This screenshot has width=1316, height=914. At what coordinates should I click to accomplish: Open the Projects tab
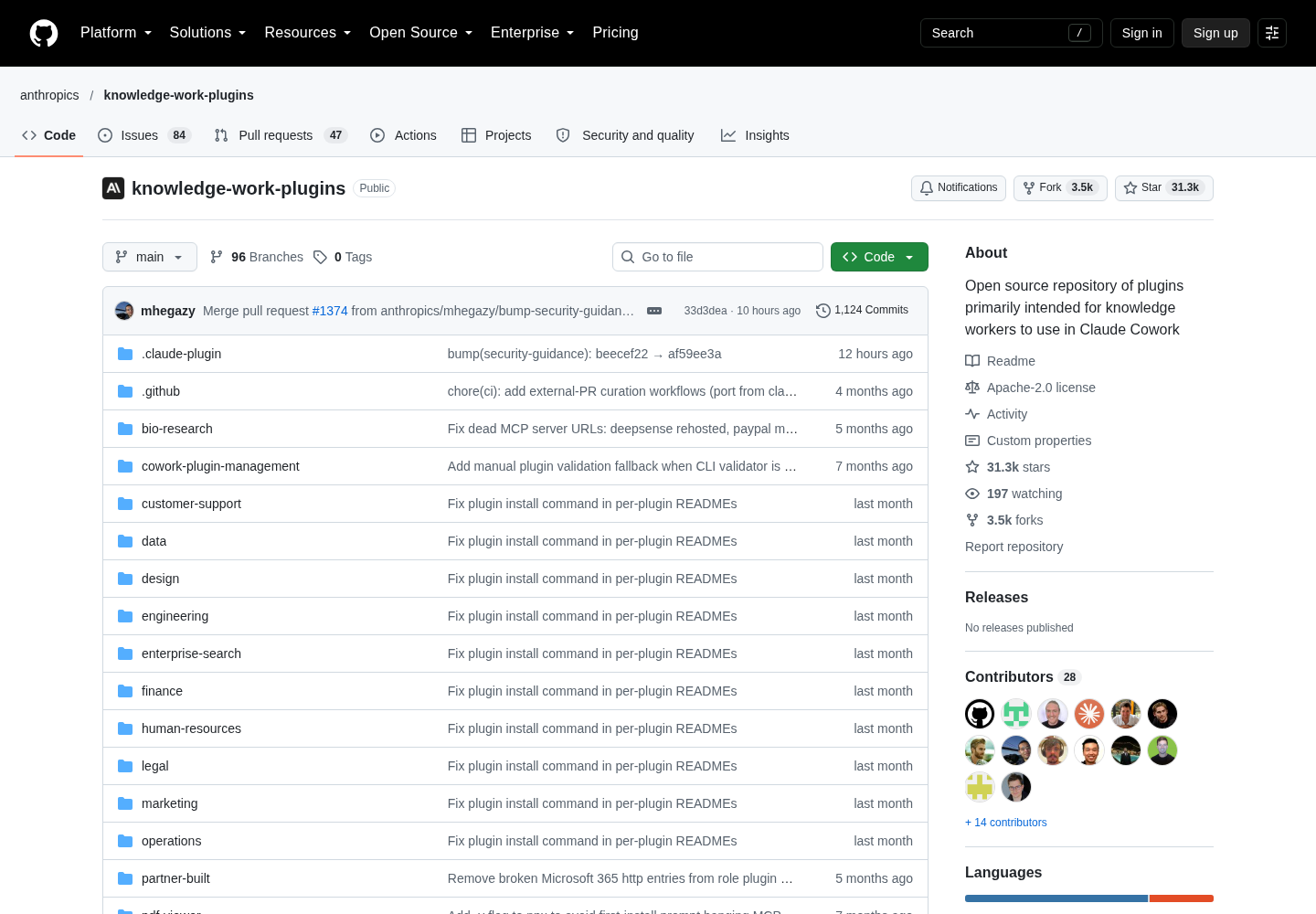pyautogui.click(x=496, y=135)
